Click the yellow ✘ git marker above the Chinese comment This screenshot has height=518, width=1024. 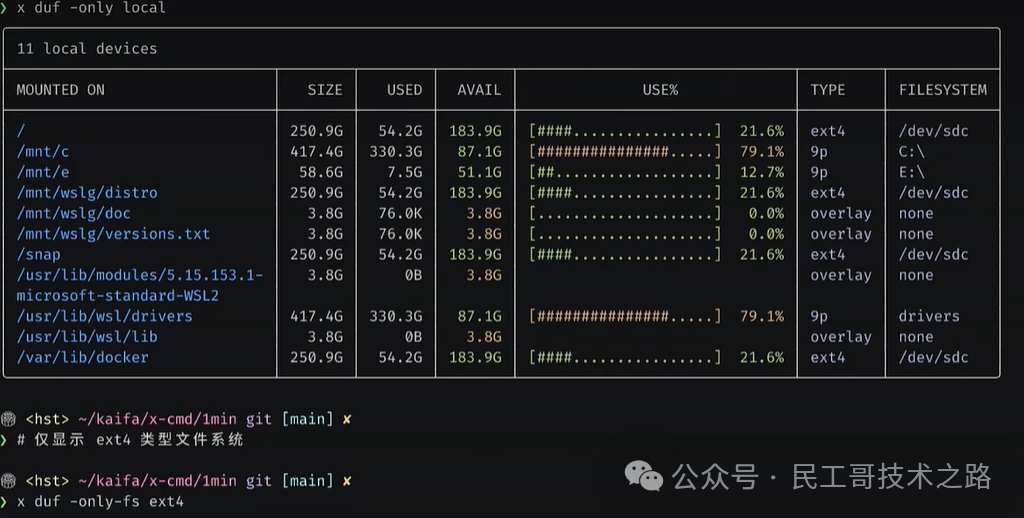coord(347,419)
